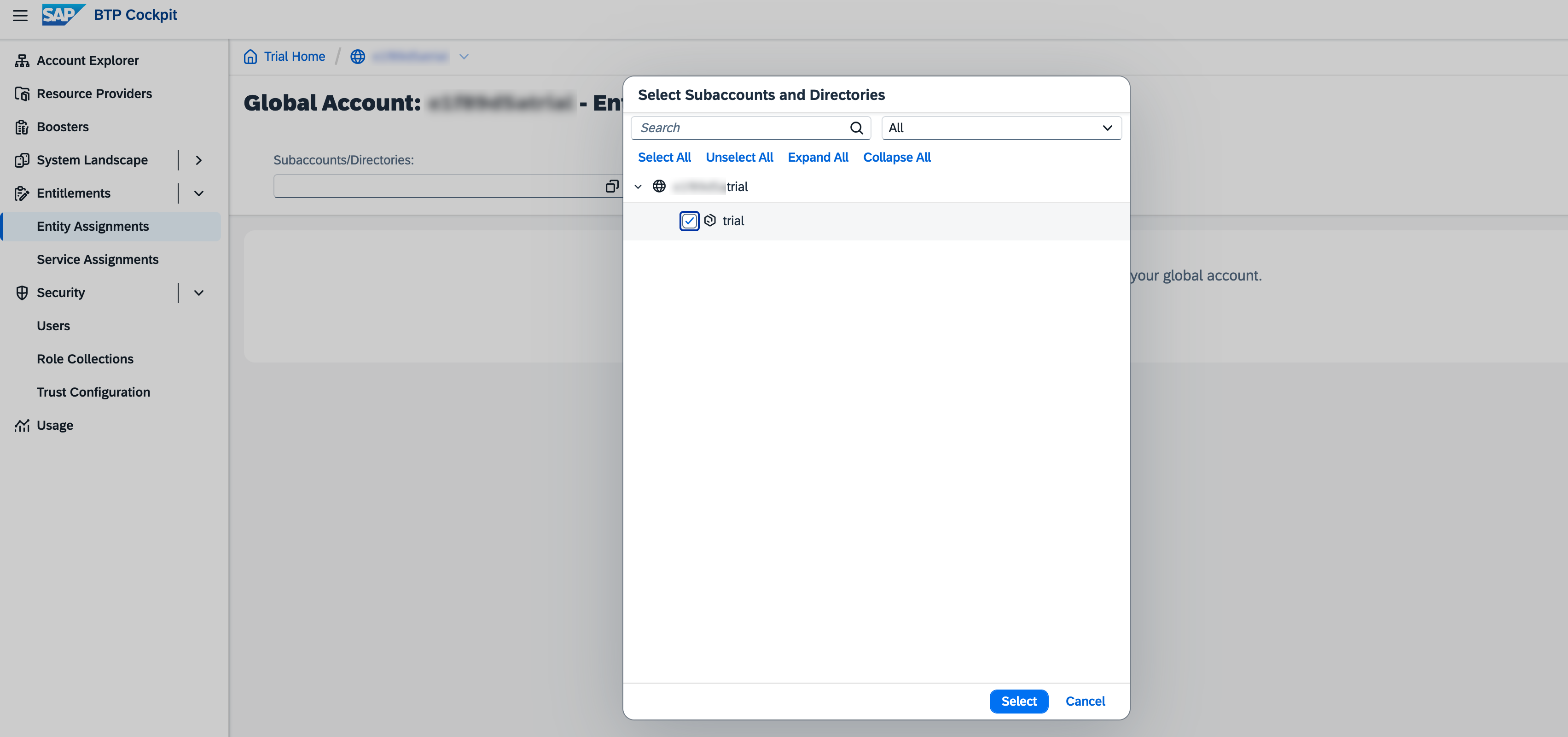Click the SAP logo
Image resolution: width=1568 pixels, height=737 pixels.
click(x=63, y=15)
